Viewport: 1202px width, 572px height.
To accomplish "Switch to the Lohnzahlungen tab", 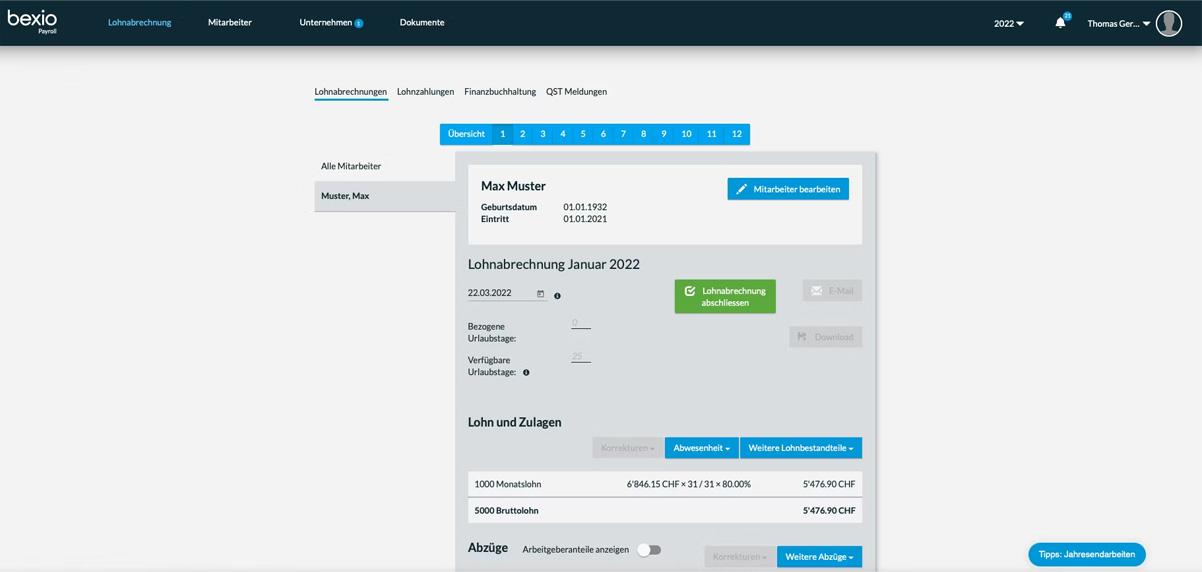I will pyautogui.click(x=425, y=92).
